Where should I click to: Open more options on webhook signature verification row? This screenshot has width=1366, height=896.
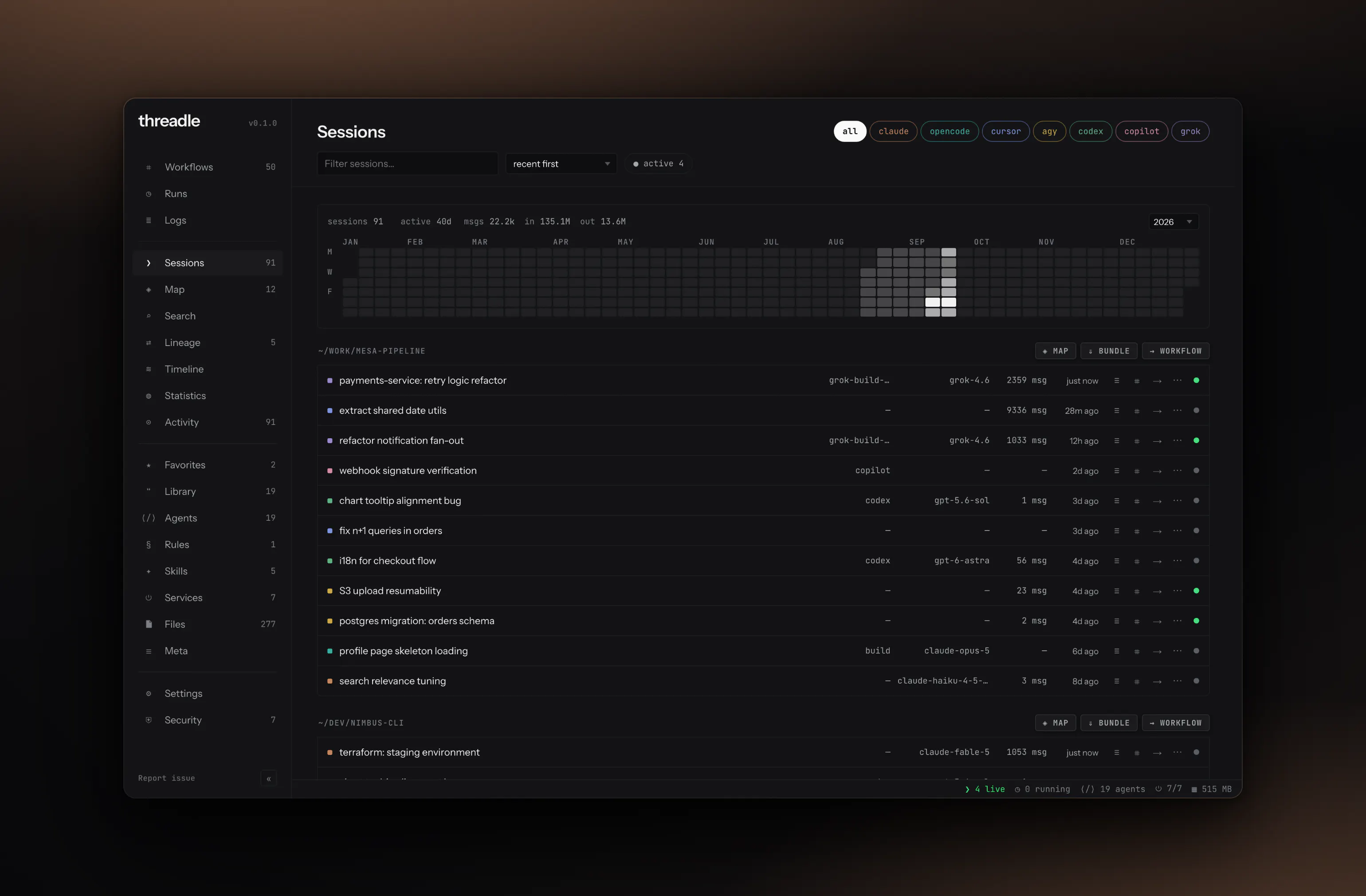pos(1177,471)
